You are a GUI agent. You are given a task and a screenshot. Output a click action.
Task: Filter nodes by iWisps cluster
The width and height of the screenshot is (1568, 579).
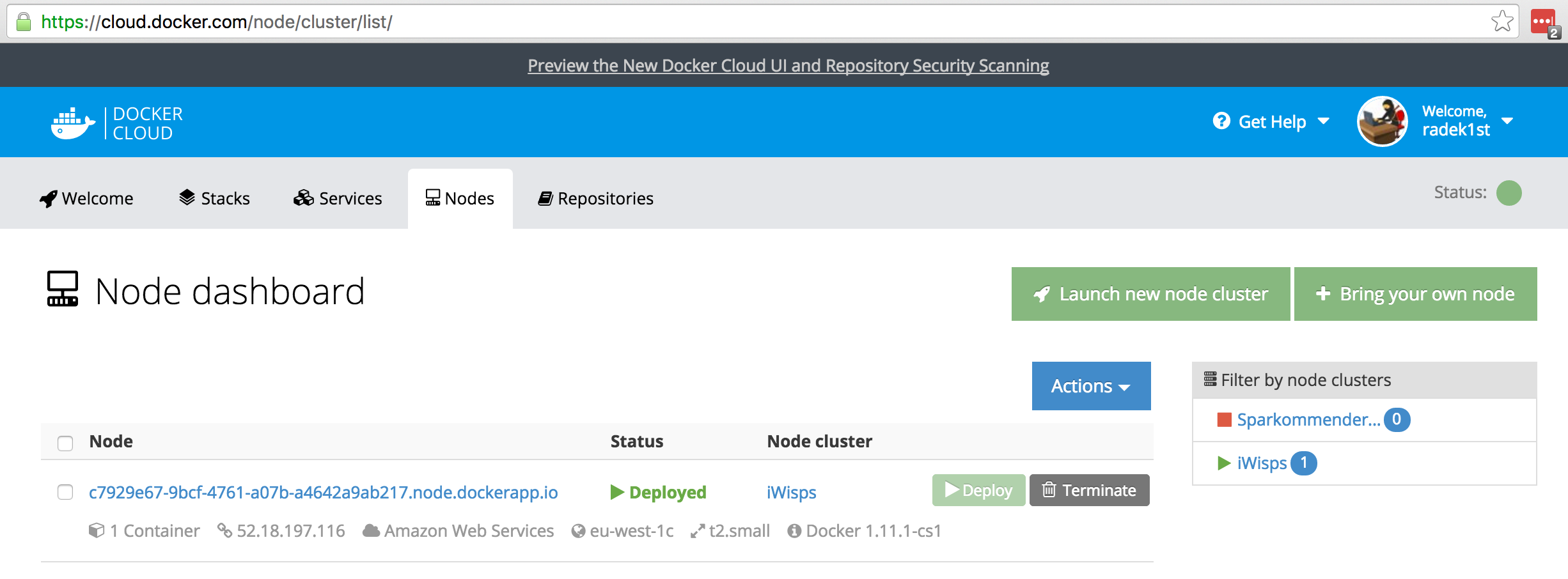[x=1262, y=463]
